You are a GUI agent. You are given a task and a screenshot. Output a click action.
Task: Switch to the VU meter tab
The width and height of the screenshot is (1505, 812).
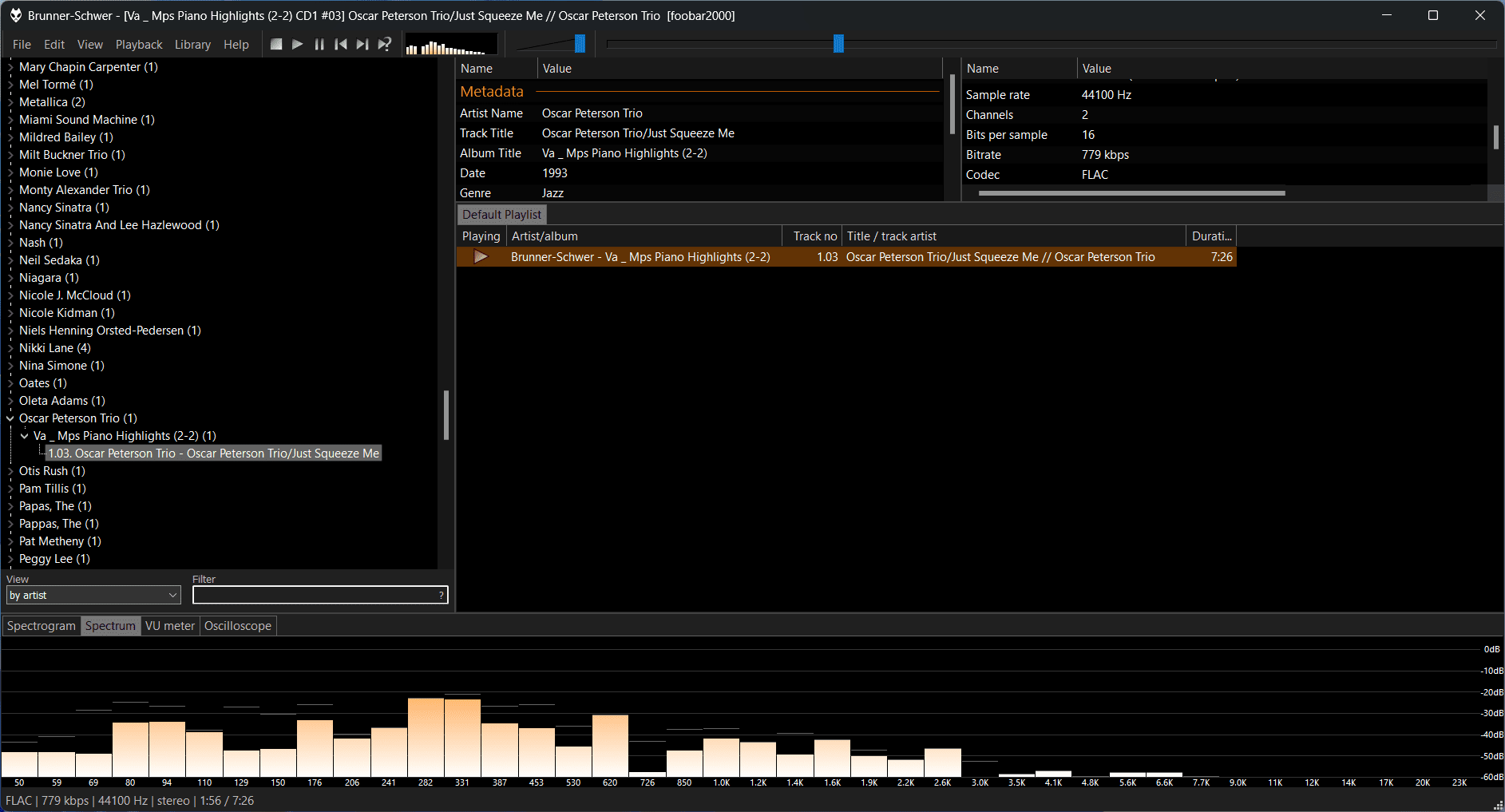(x=170, y=626)
